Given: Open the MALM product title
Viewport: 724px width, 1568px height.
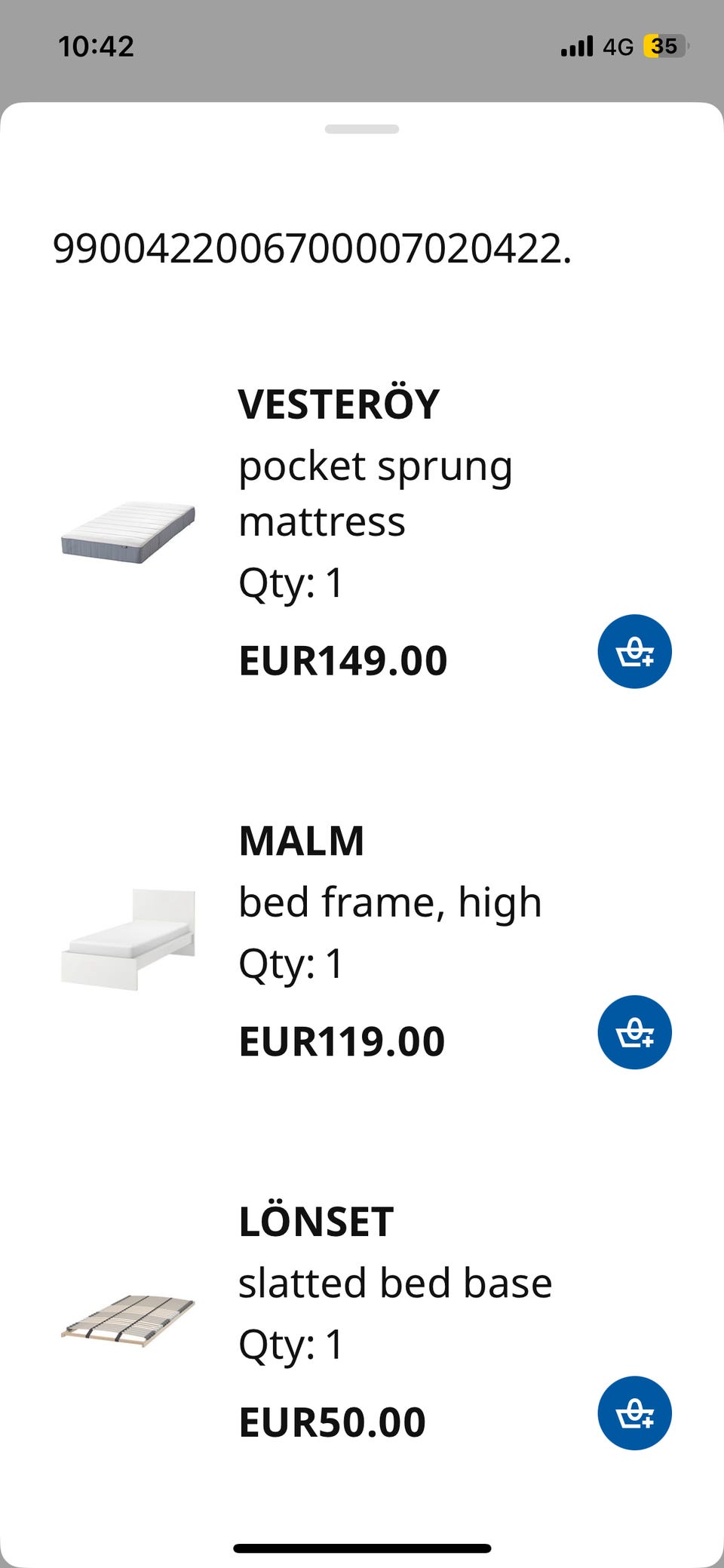Looking at the screenshot, I should click(x=302, y=841).
